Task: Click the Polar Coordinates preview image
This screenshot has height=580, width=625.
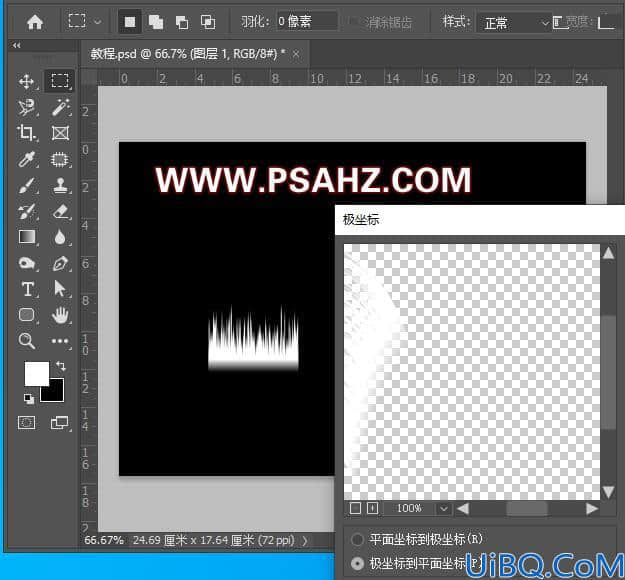Action: [472, 372]
